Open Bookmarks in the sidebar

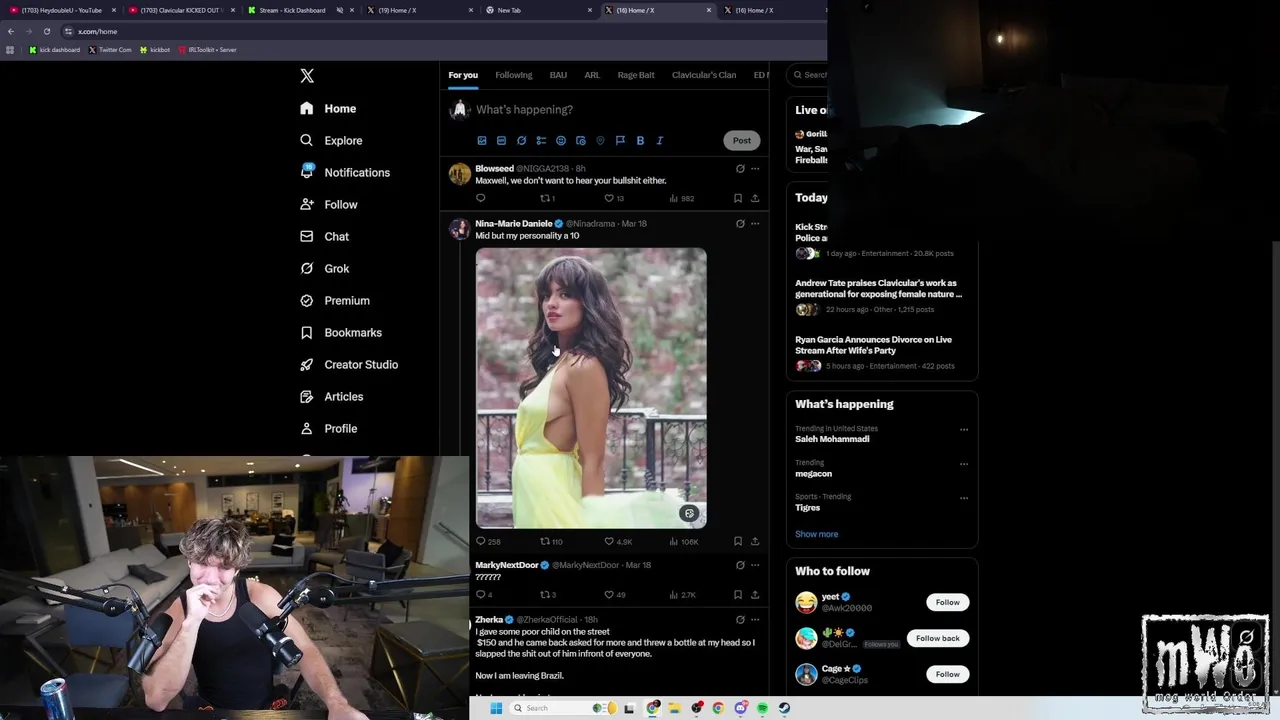tap(341, 333)
